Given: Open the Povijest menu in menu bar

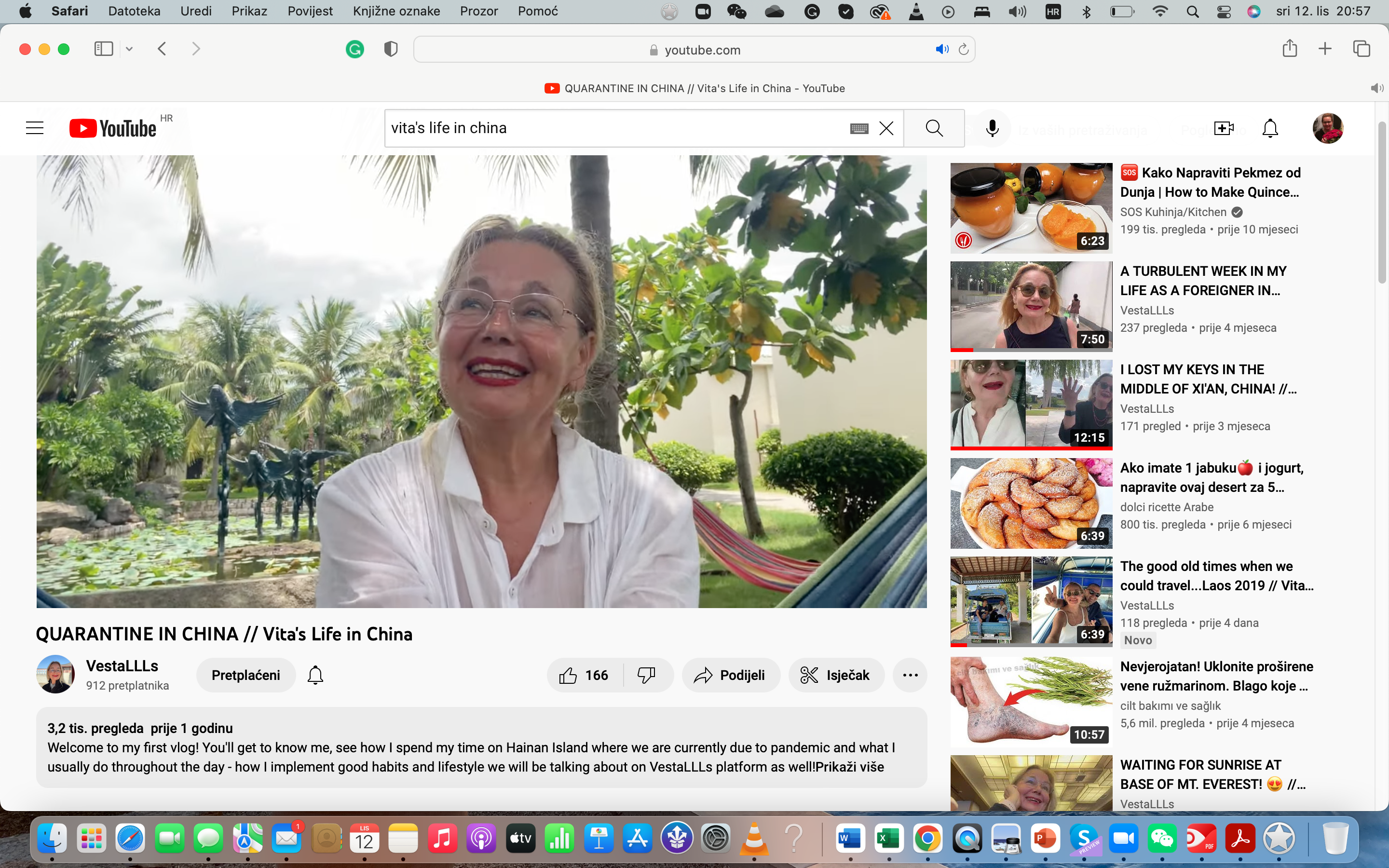Looking at the screenshot, I should [x=310, y=11].
